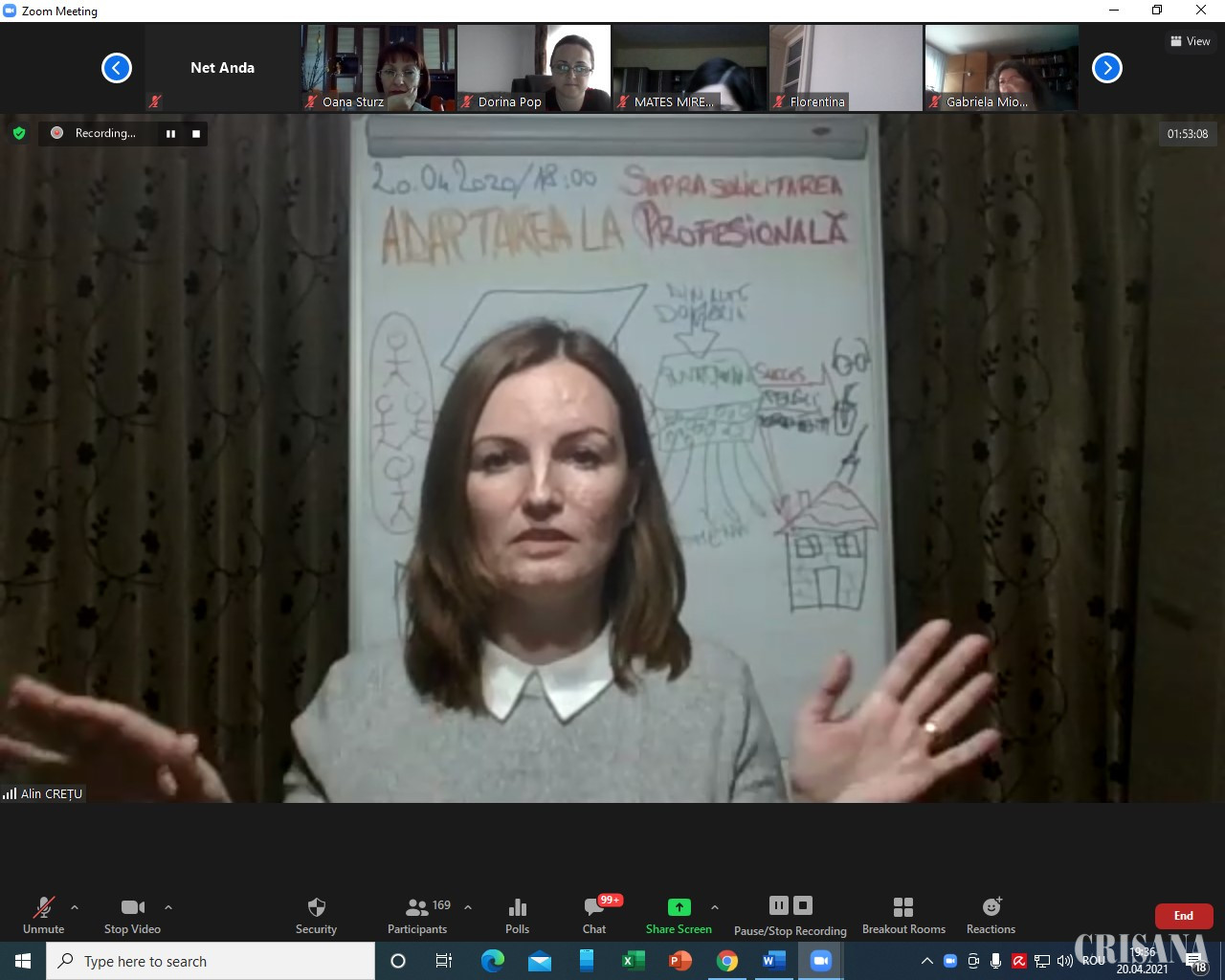The image size is (1225, 980).
Task: Open the Security shield options
Action: [x=316, y=915]
